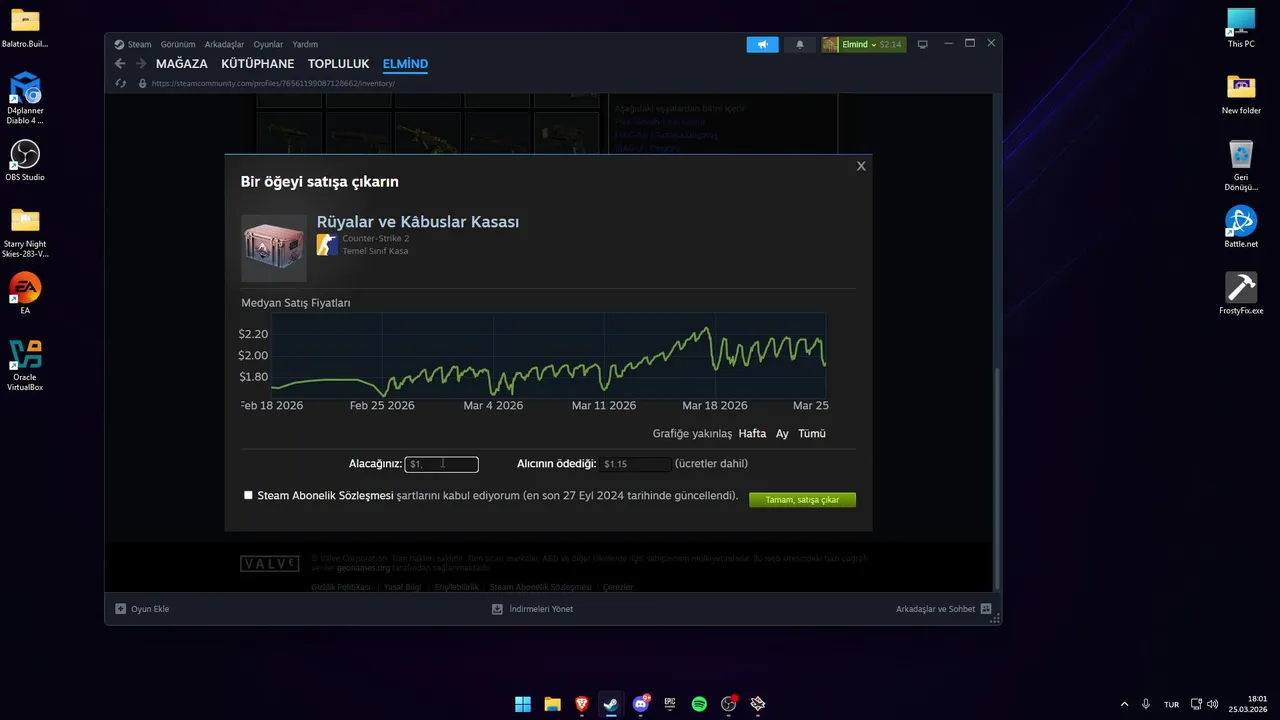Open the Görünüm menu
The height and width of the screenshot is (720, 1280).
(x=178, y=44)
